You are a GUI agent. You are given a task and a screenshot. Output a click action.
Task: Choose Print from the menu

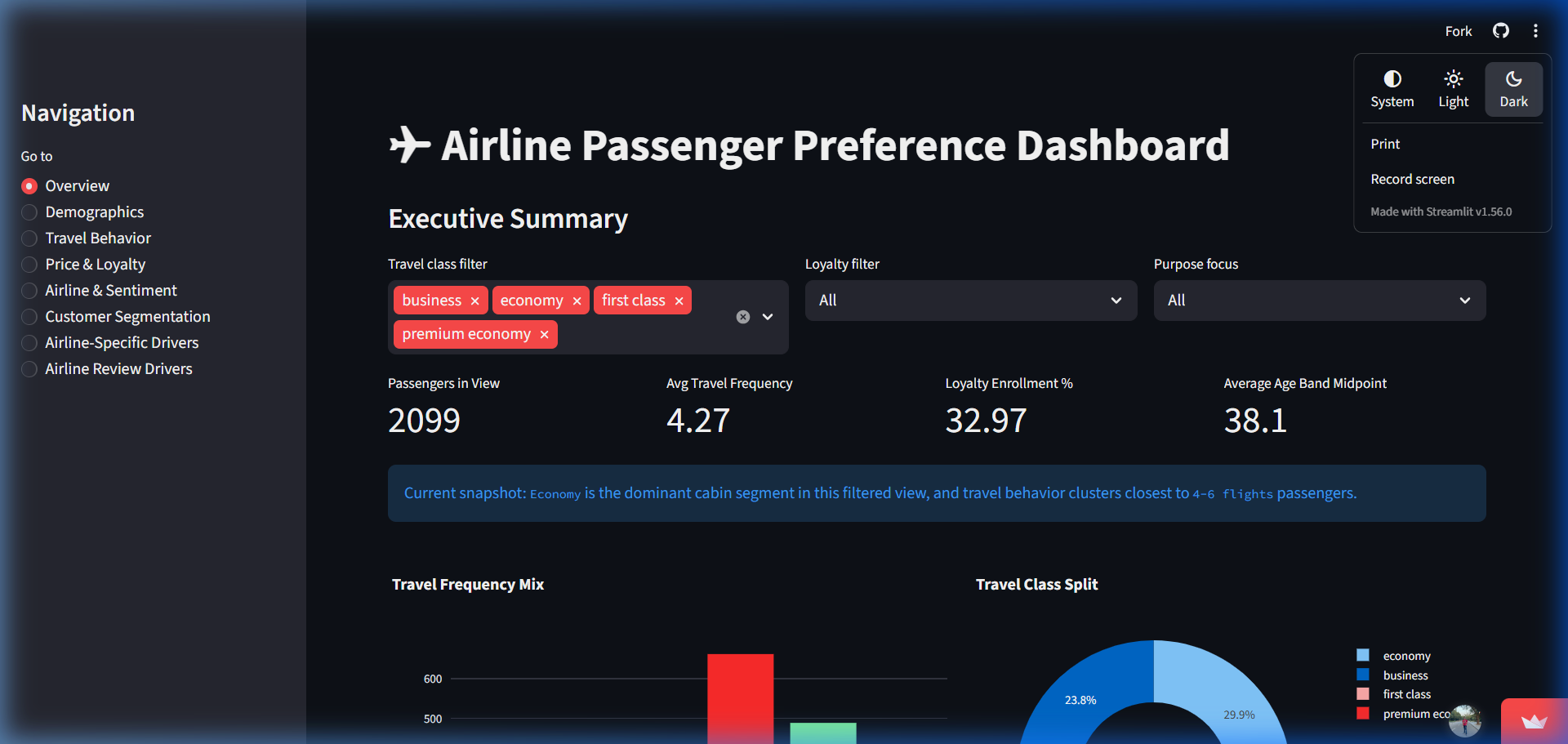(x=1385, y=144)
